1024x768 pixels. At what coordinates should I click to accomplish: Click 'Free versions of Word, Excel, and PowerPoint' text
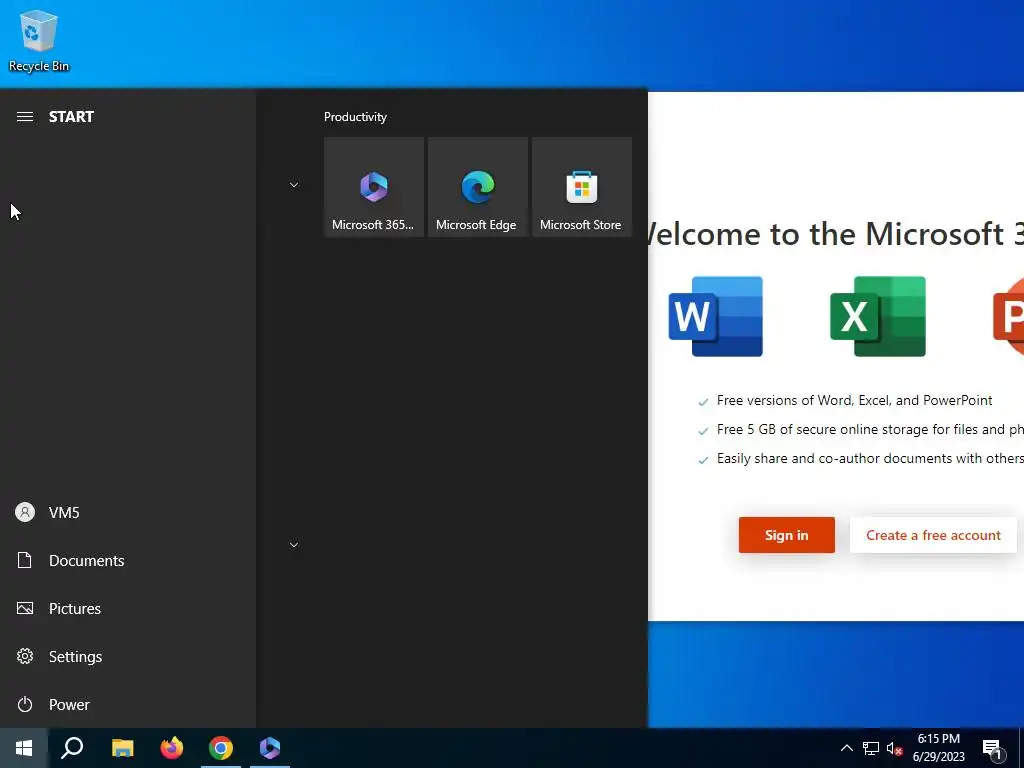[x=854, y=400]
